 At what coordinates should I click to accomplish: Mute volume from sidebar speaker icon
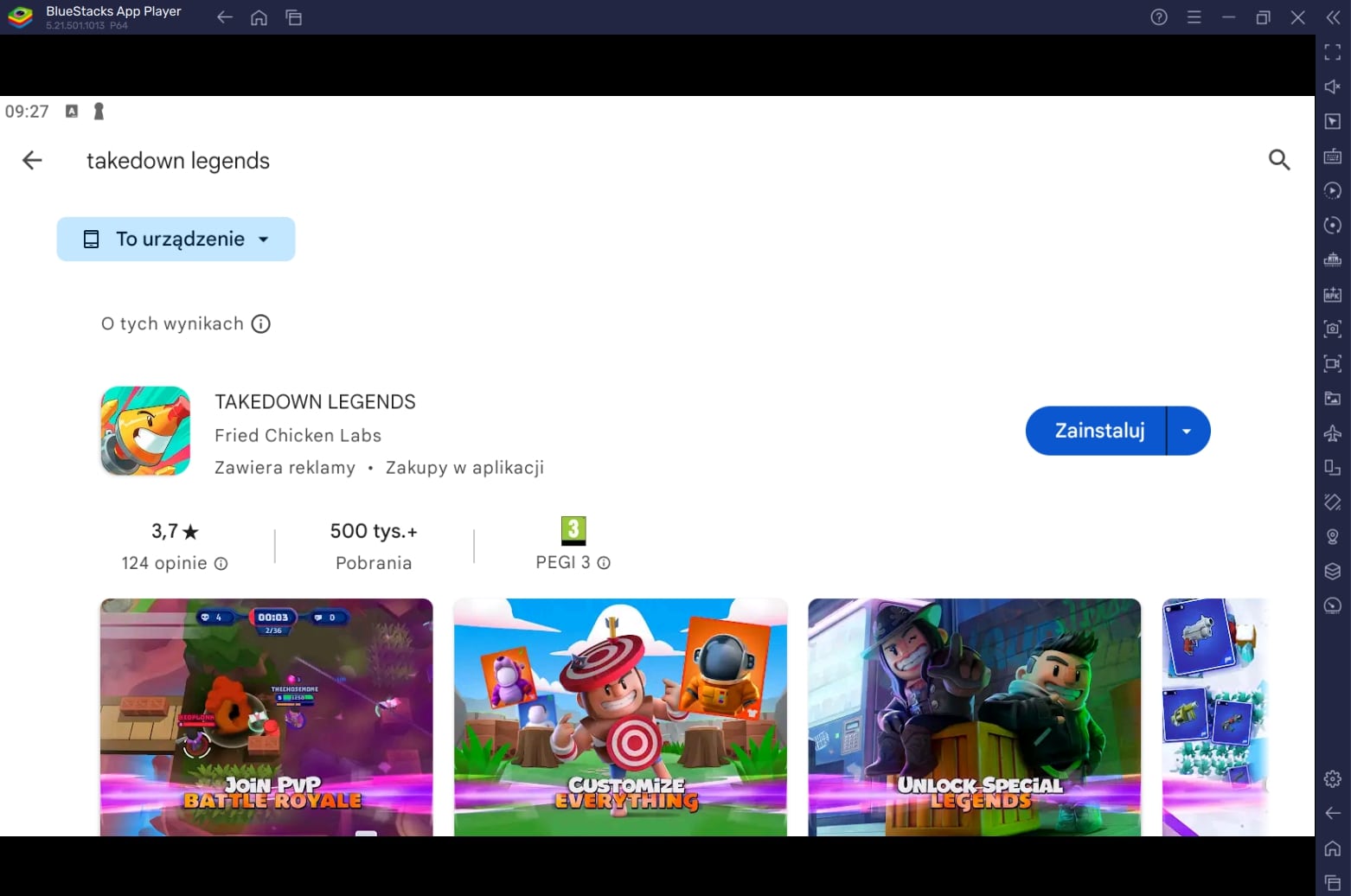tap(1333, 86)
